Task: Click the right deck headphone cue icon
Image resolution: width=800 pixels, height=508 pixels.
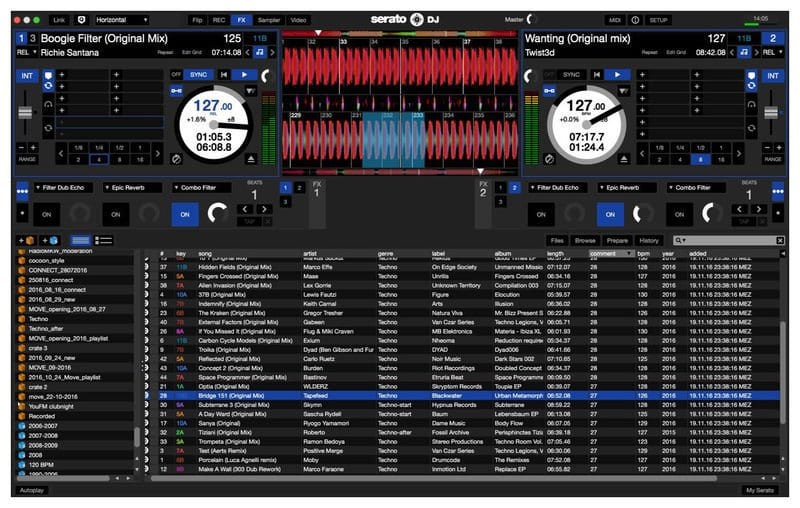Action: click(x=752, y=105)
